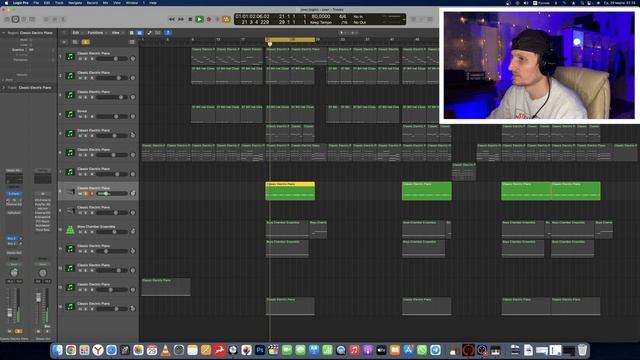This screenshot has height=360, width=640.
Task: Click the volume slider of Boys Chamber Ensemble
Action: pos(111,232)
